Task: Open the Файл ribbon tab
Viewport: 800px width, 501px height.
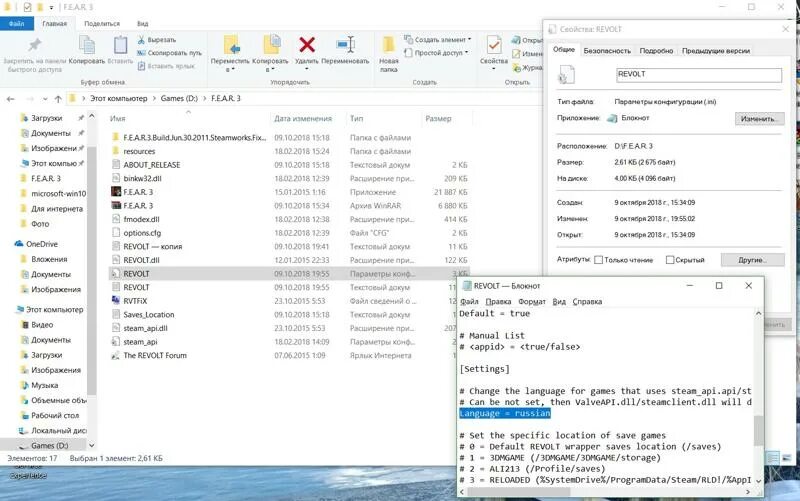Action: click(16, 23)
